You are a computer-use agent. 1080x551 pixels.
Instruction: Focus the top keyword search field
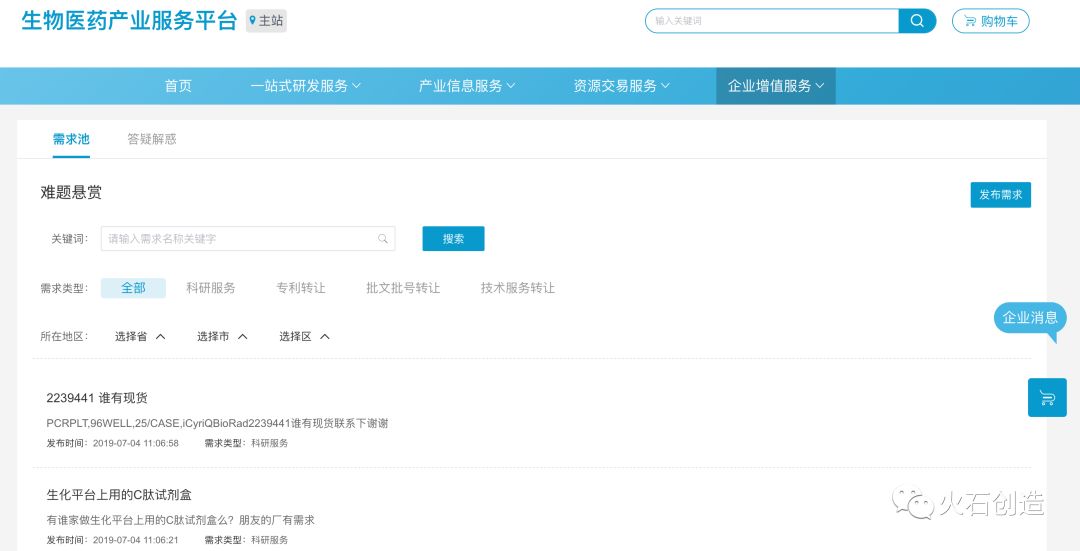tap(772, 21)
